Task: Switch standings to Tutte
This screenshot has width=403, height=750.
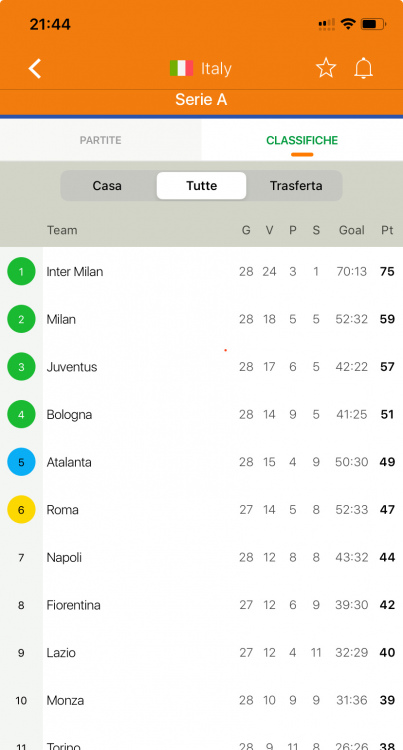Action: pos(201,186)
